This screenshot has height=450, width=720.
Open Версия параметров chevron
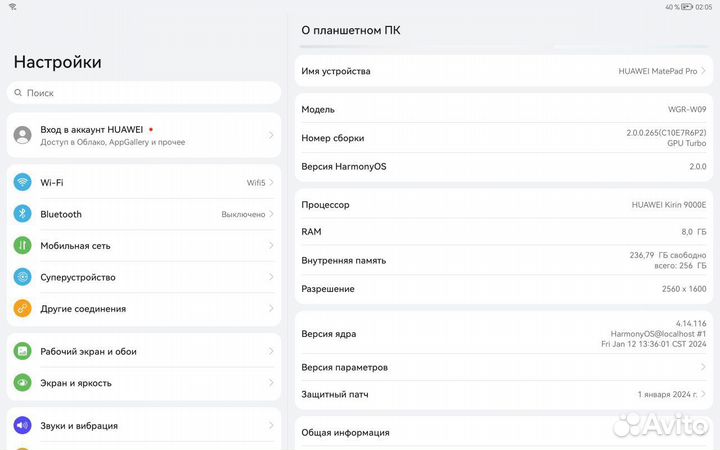pos(704,367)
